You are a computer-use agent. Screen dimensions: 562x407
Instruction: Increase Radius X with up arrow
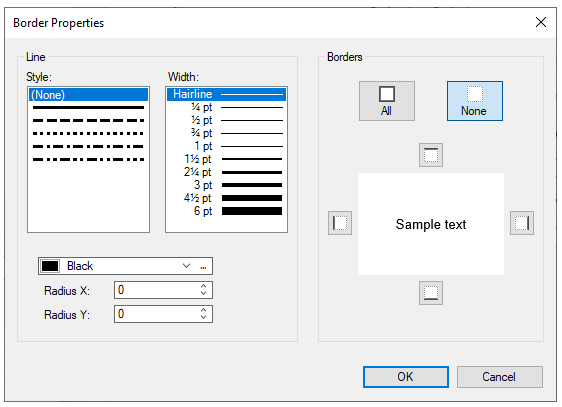pos(204,286)
